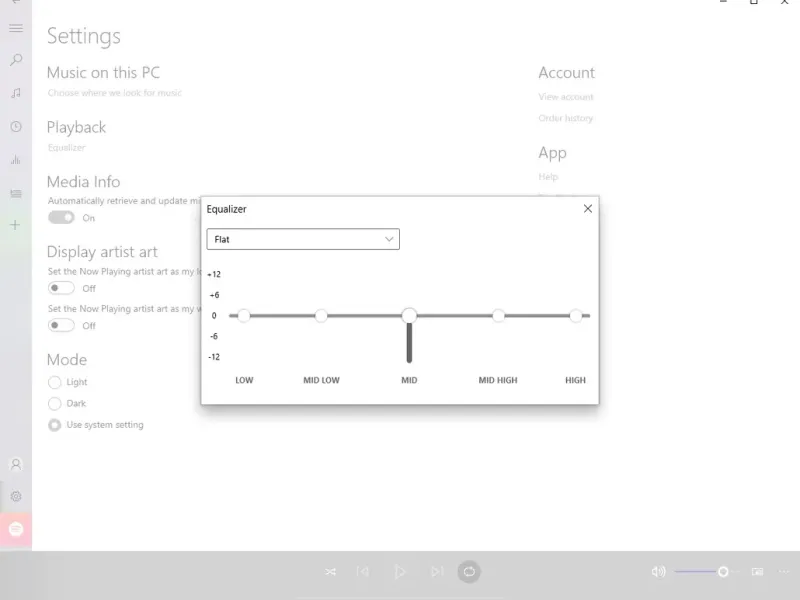Viewport: 800px width, 600px height.
Task: Click the LOW band slider knob
Action: click(244, 316)
